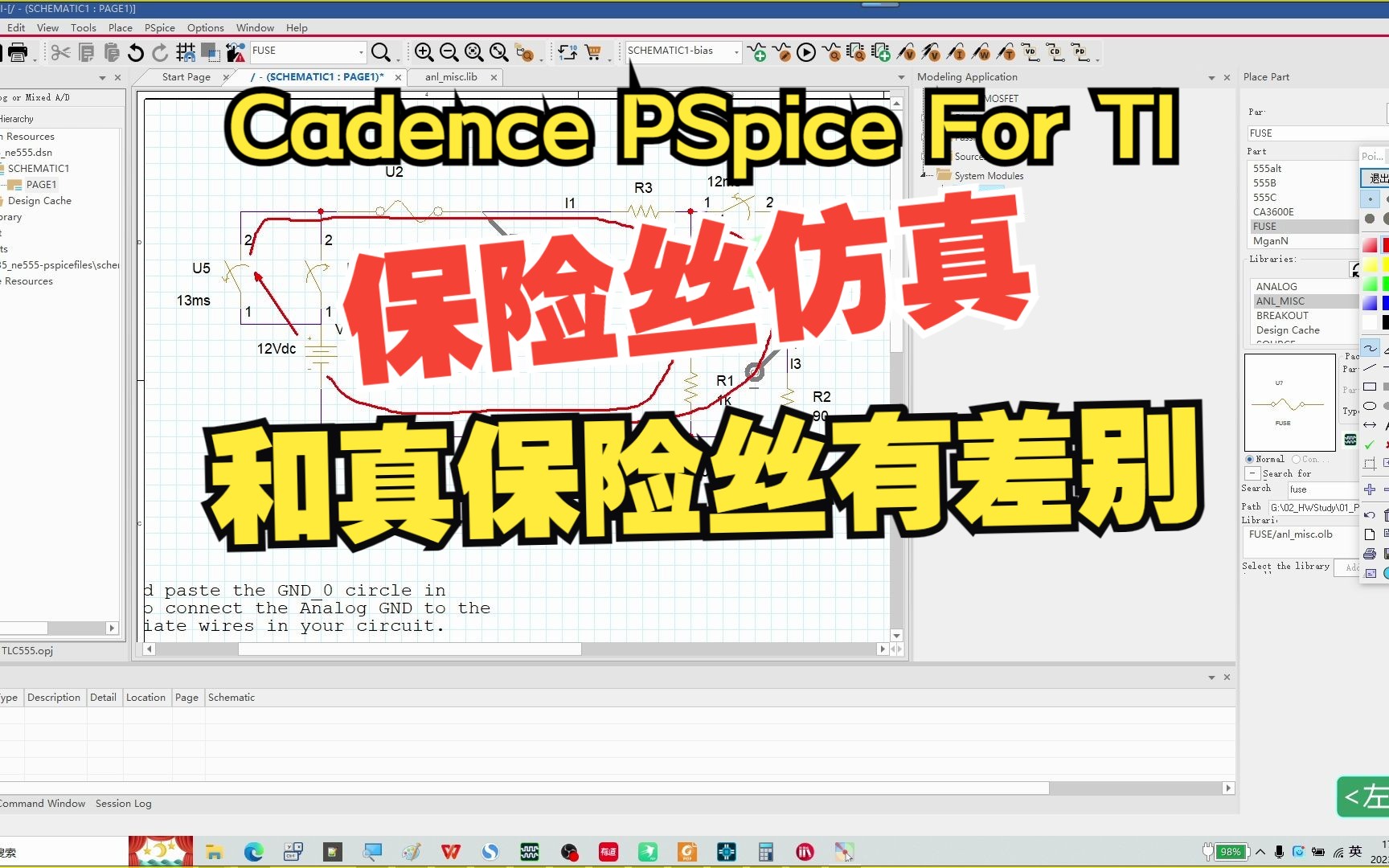Open the Command Window tab
The width and height of the screenshot is (1389, 868).
coord(43,803)
